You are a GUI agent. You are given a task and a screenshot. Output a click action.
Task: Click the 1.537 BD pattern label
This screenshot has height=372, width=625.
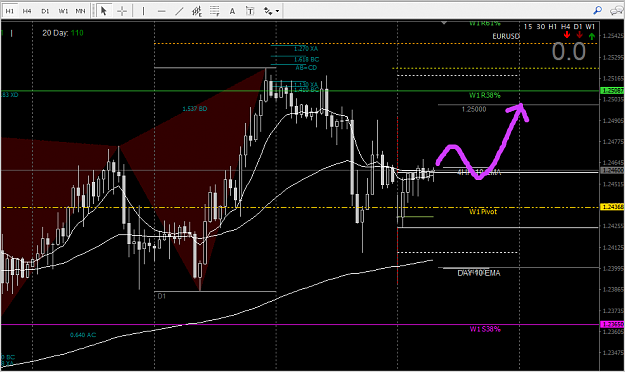[195, 109]
